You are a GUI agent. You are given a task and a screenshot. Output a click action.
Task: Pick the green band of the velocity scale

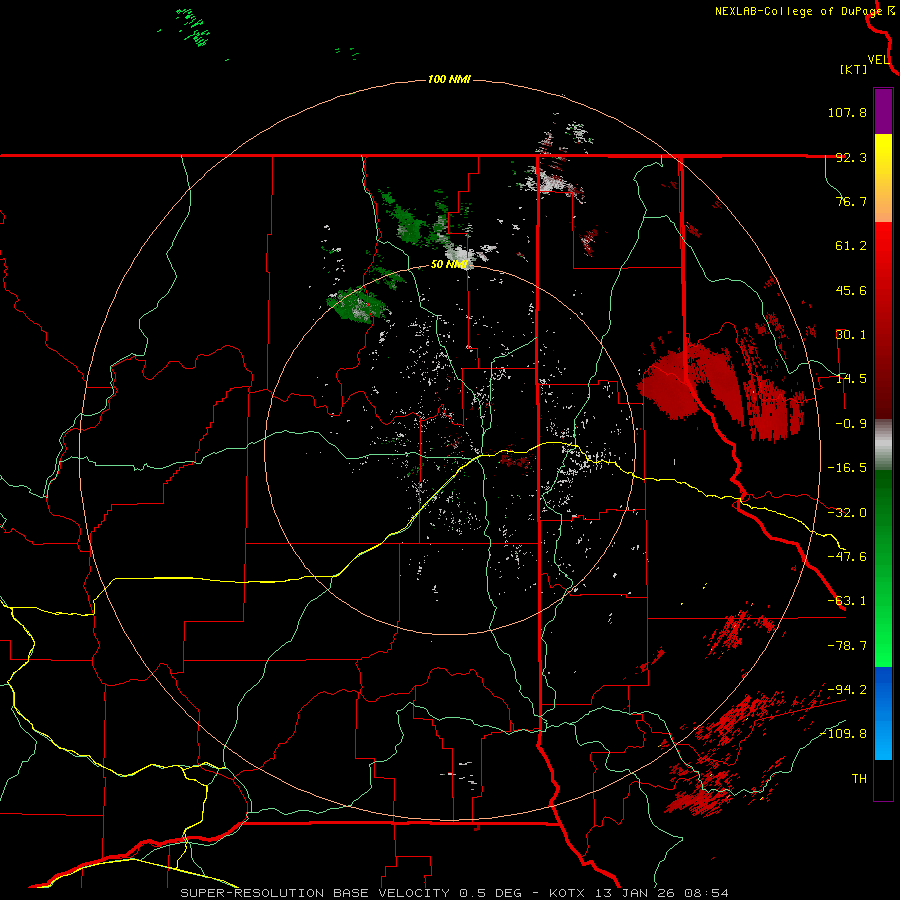click(883, 568)
